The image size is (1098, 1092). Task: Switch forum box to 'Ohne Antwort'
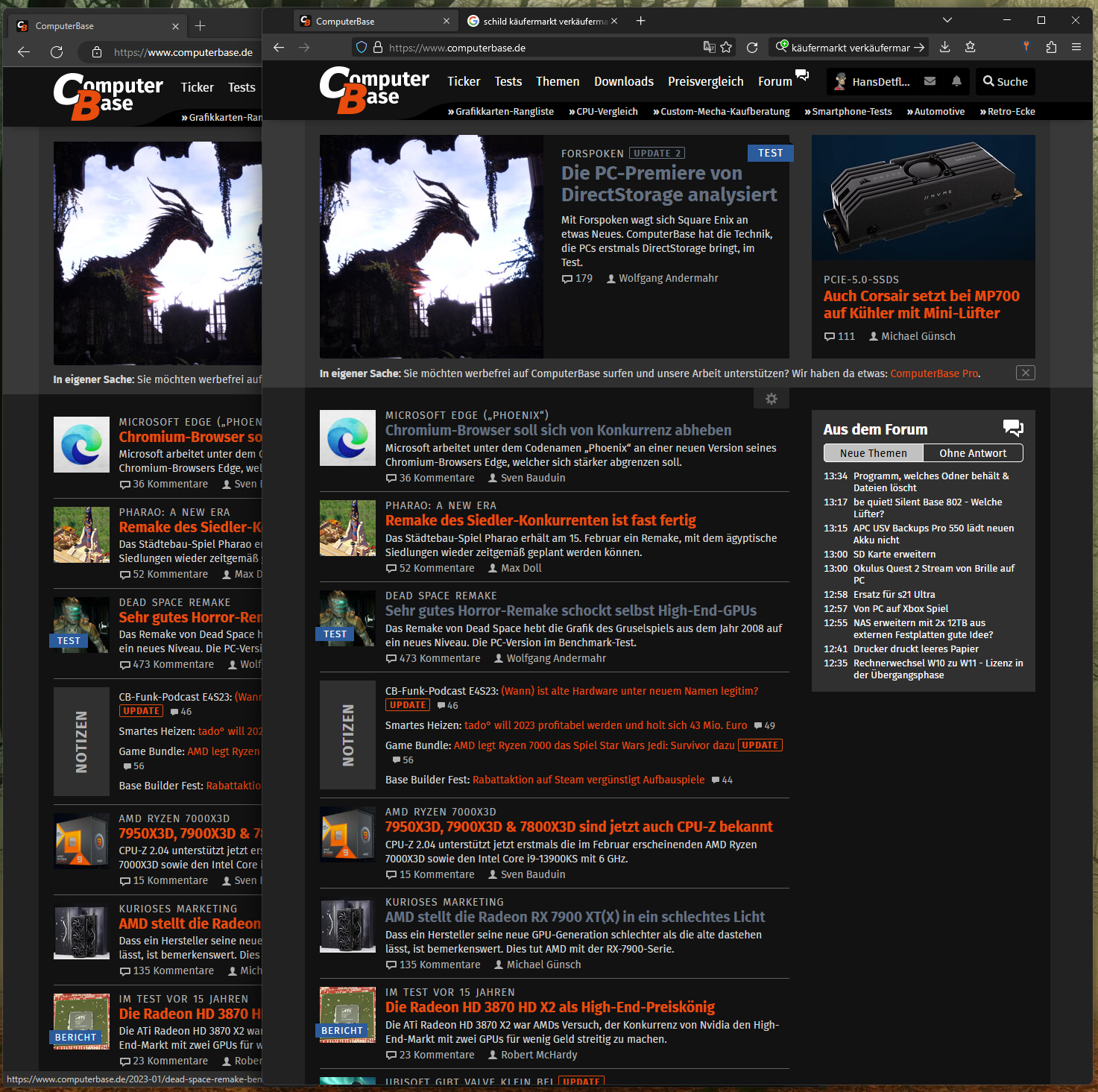point(973,453)
